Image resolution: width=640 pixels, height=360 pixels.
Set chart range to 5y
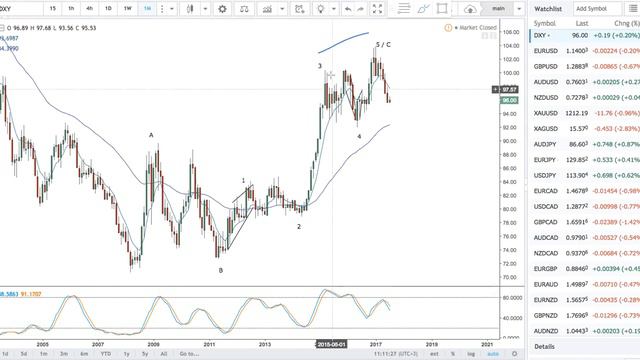(x=145, y=354)
